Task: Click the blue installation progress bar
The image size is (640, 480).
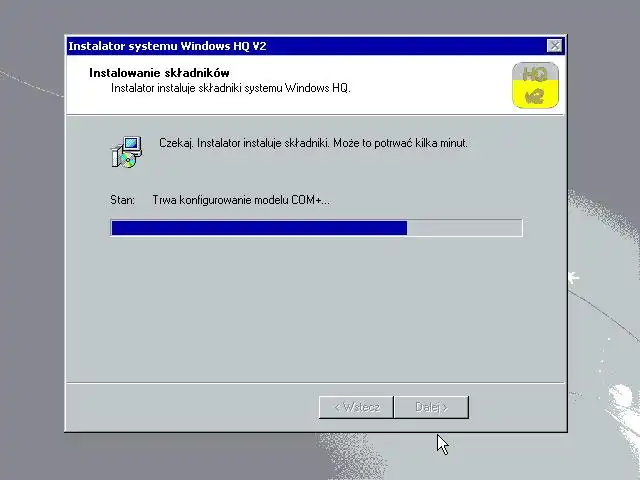Action: tap(316, 228)
